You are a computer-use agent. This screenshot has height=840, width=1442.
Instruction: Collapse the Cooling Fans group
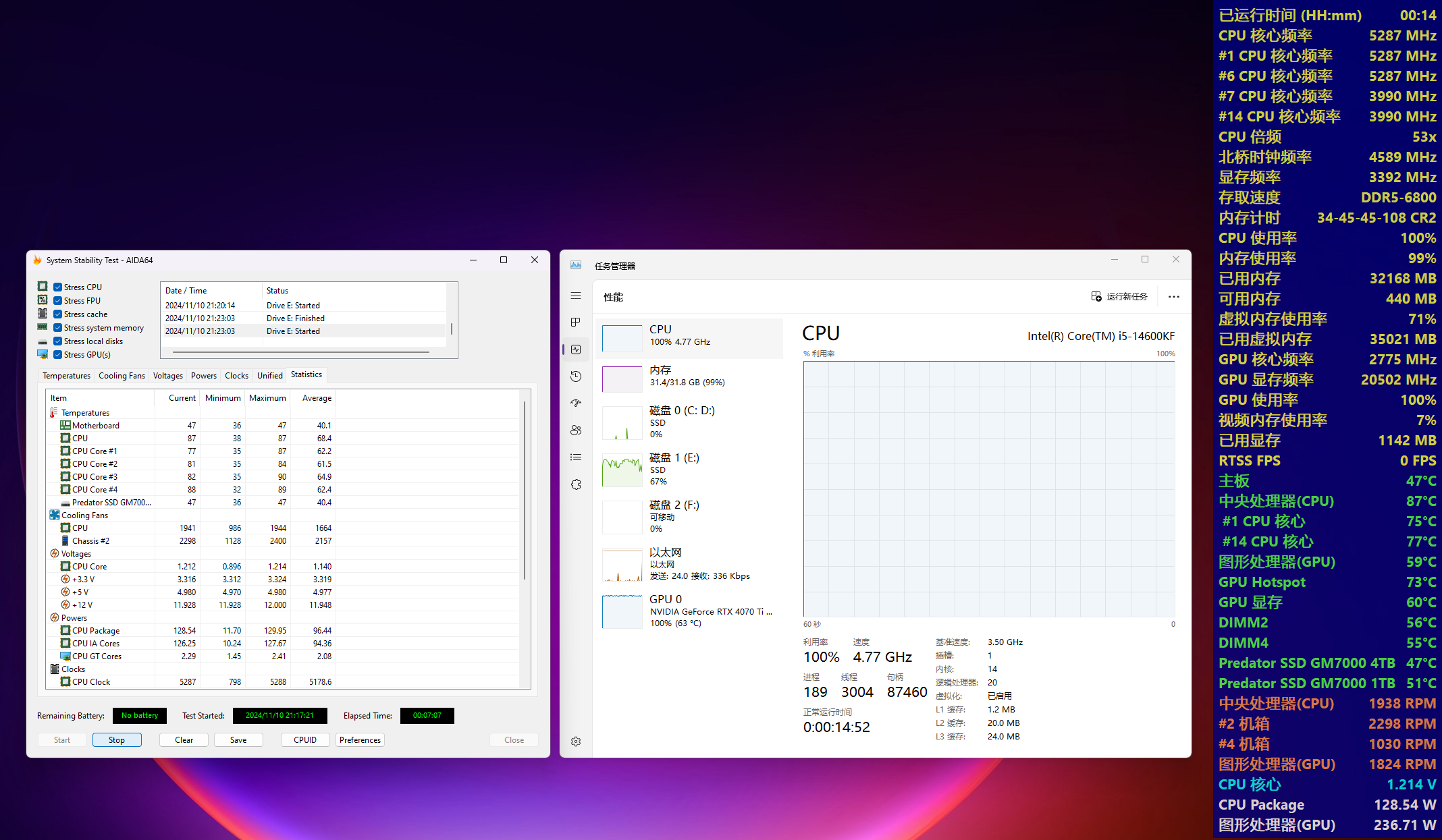(54, 515)
